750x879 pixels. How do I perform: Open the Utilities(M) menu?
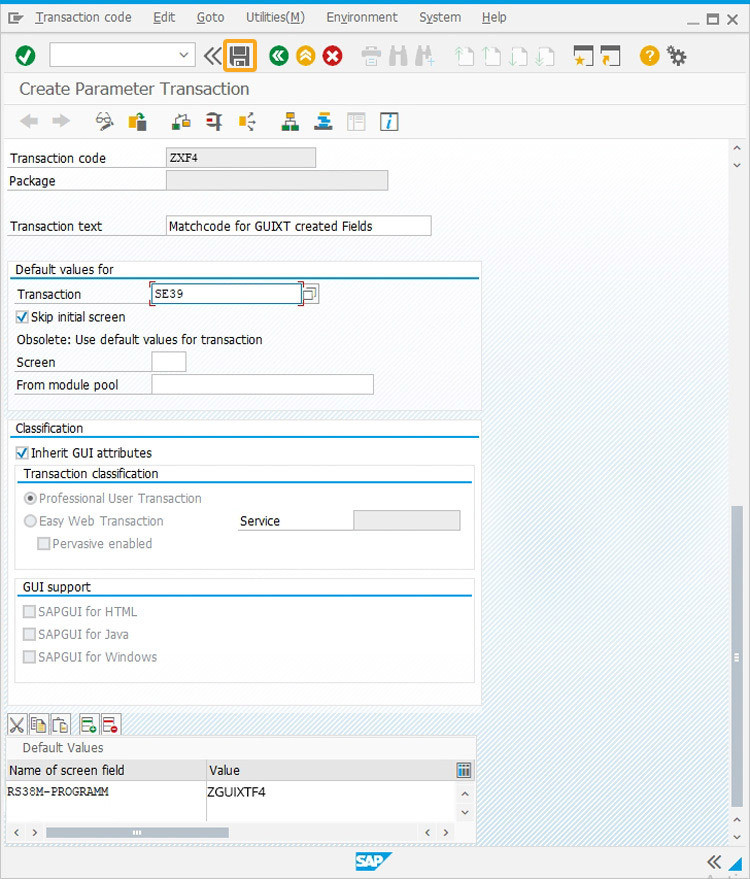coord(275,17)
